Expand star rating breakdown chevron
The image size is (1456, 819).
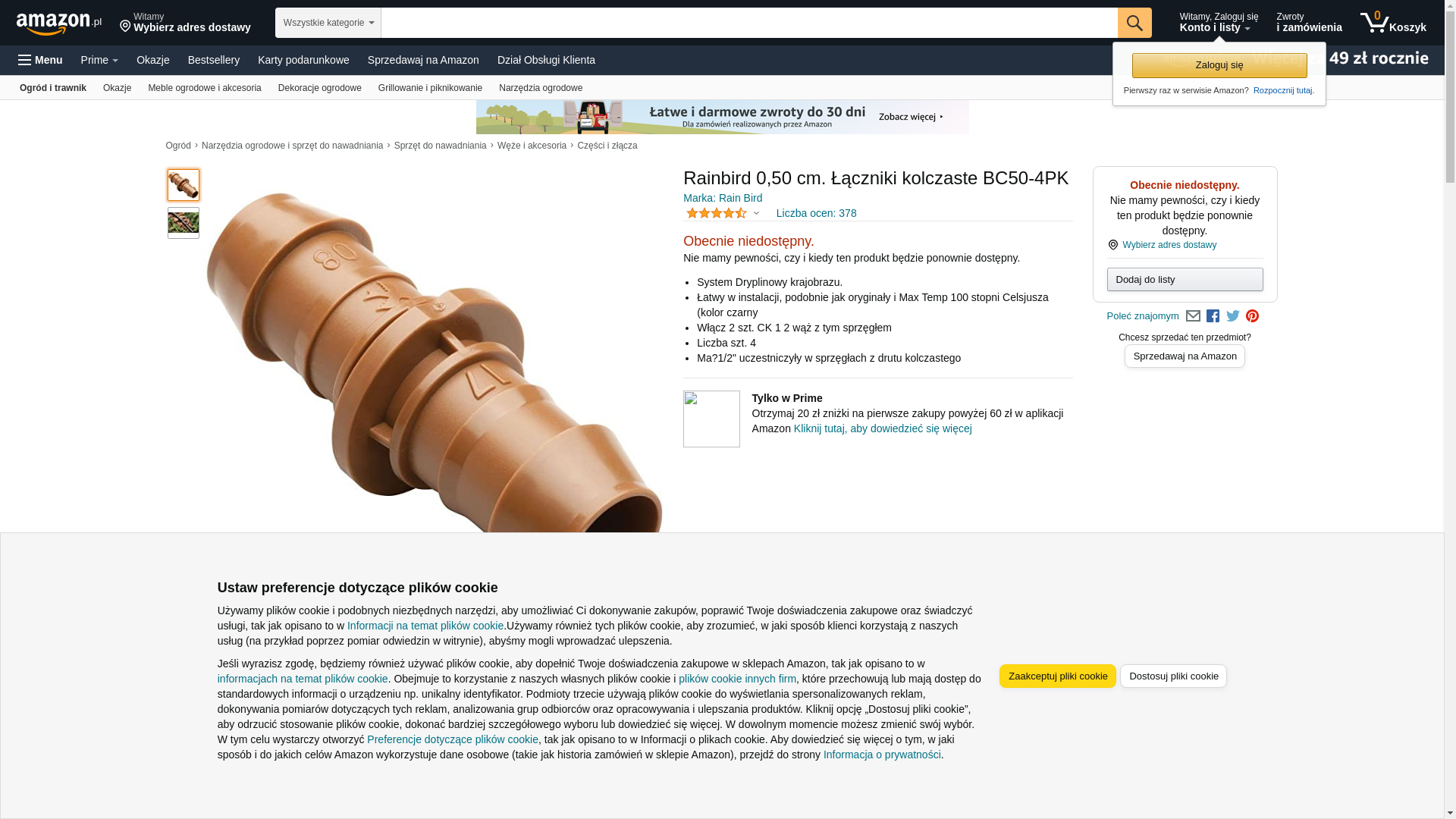(x=756, y=214)
